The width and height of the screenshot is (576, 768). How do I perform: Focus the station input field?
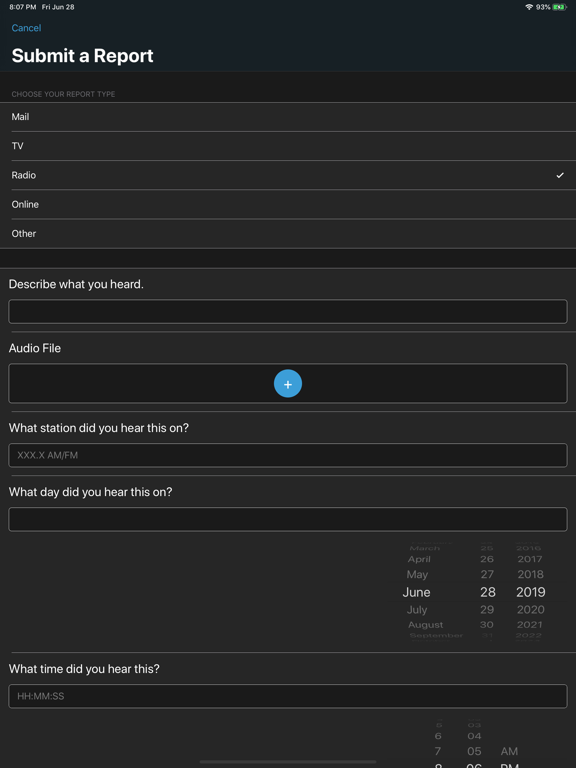tap(288, 455)
